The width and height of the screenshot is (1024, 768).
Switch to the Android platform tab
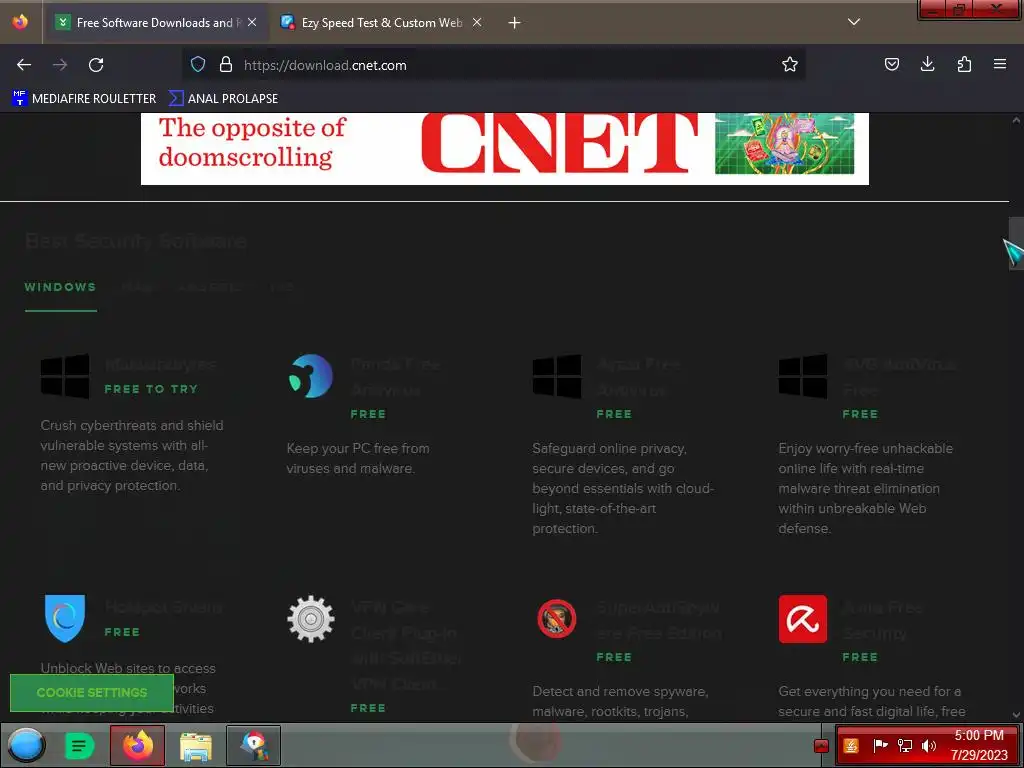(x=210, y=287)
